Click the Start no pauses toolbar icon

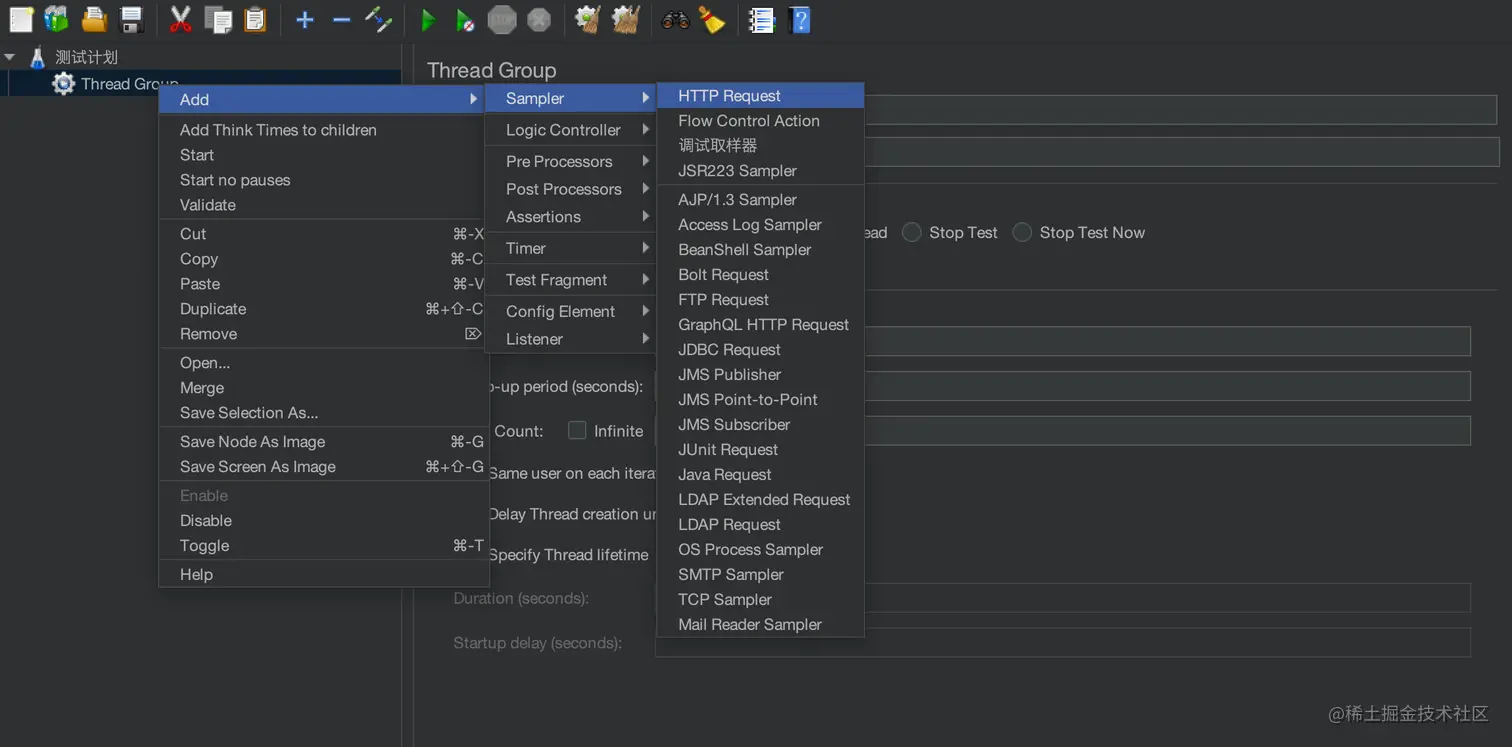tap(464, 20)
